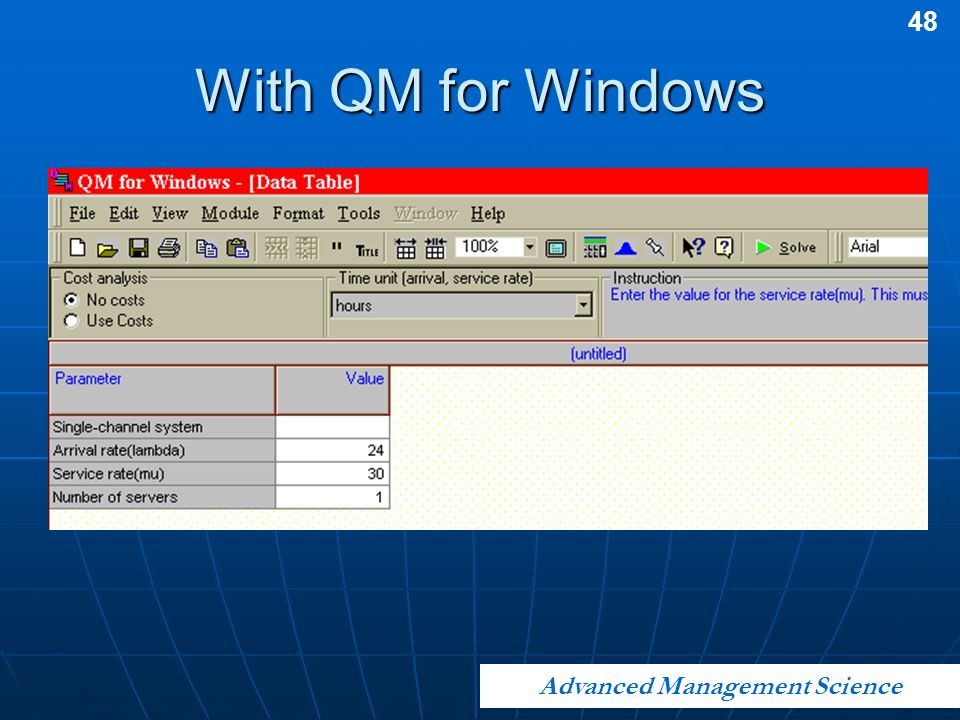
Task: Click the New file icon
Action: point(77,248)
